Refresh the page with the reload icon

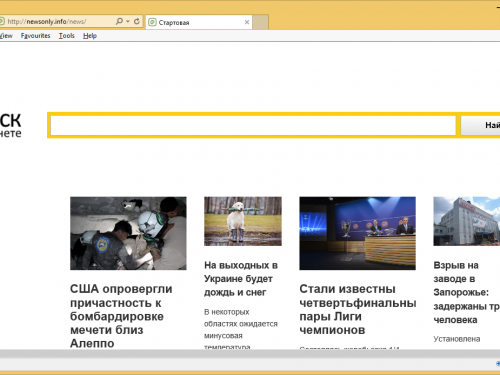(x=137, y=21)
